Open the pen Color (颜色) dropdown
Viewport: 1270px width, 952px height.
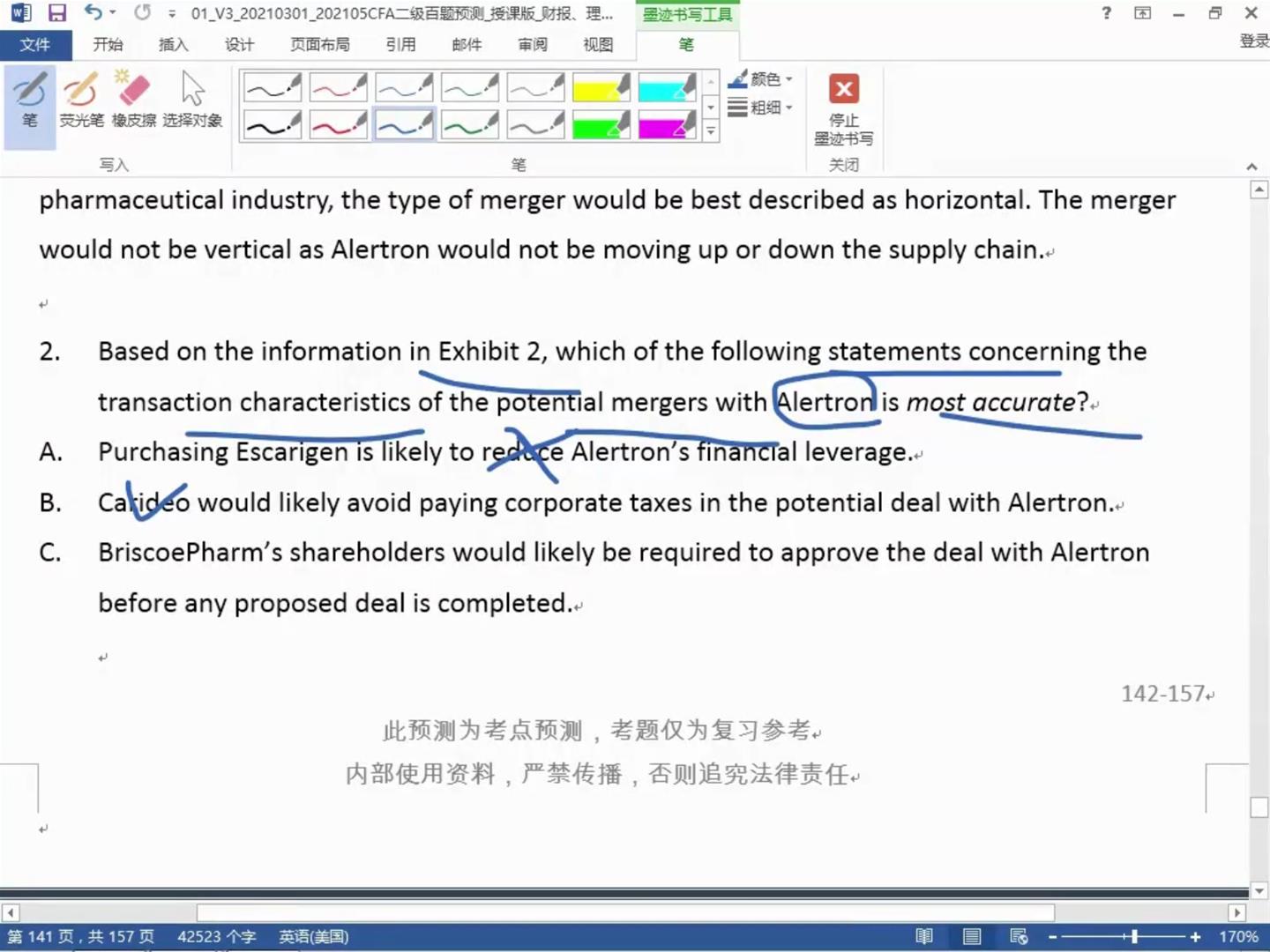(760, 79)
